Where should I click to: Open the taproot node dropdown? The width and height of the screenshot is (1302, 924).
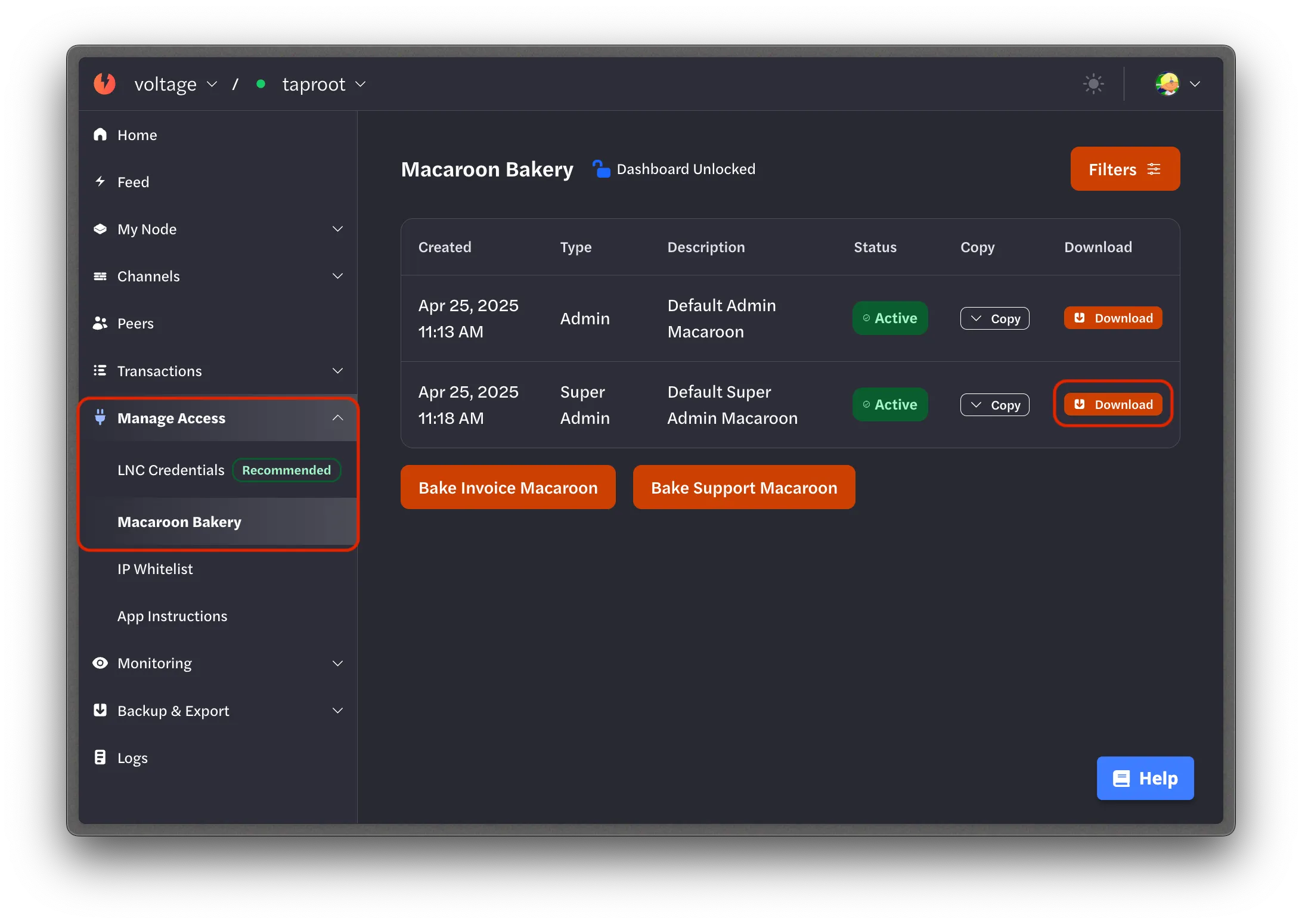tap(360, 84)
